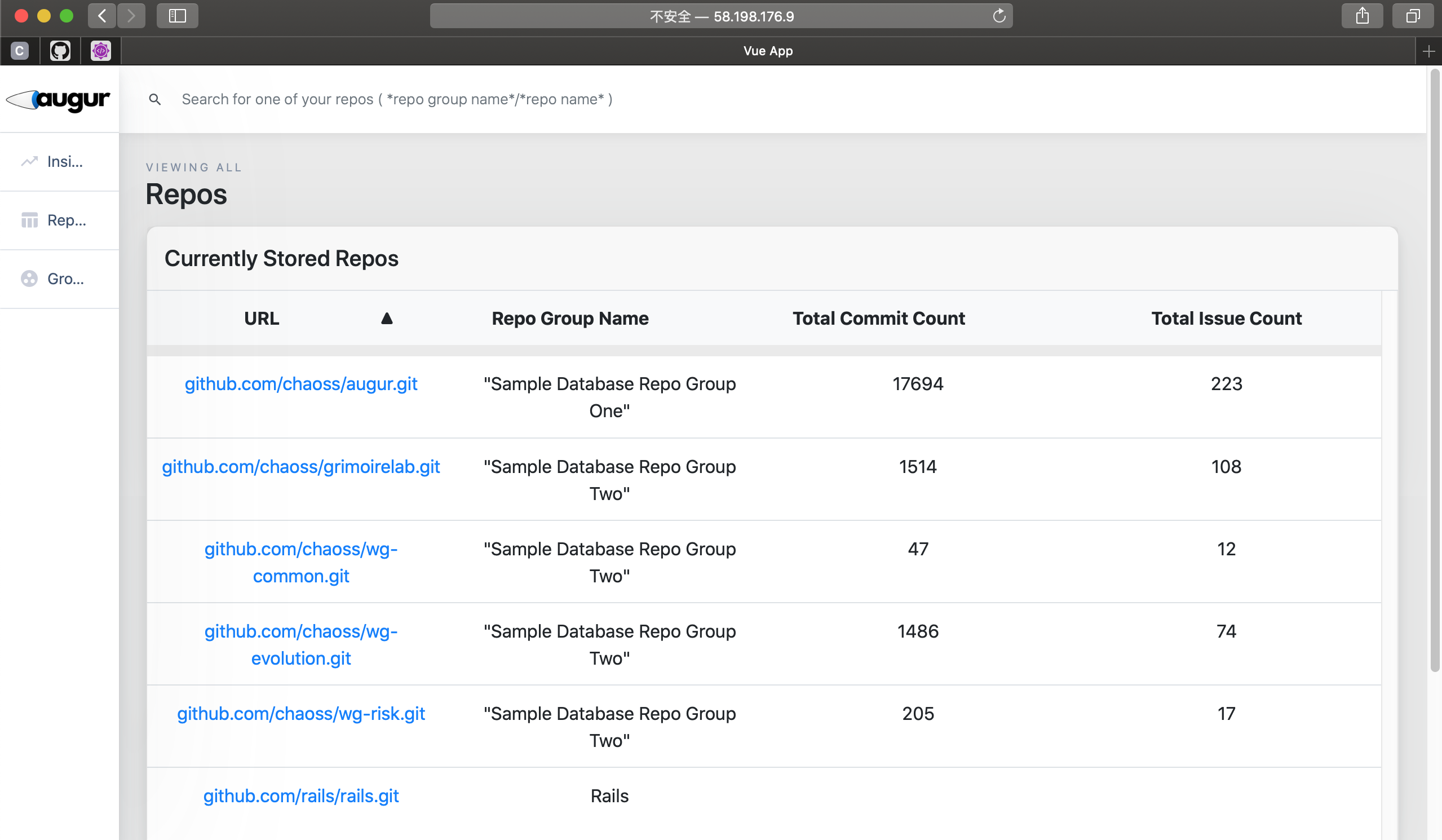Click the gray C pinned tab

click(x=20, y=51)
